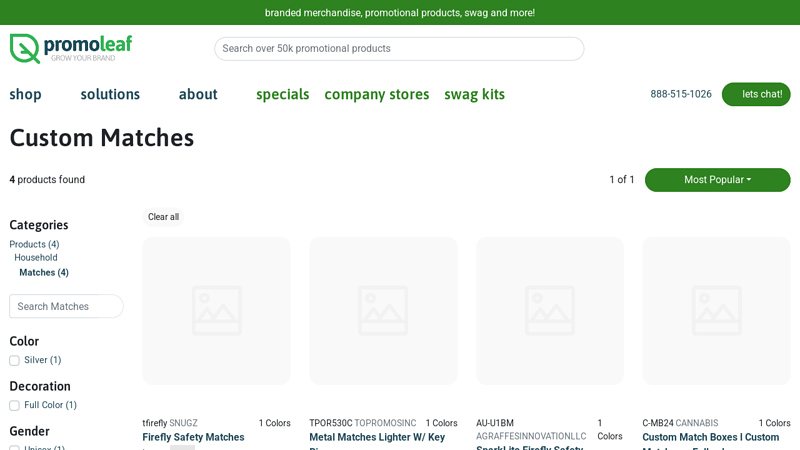
Task: Focus the Search Matches filter box
Action: click(66, 306)
